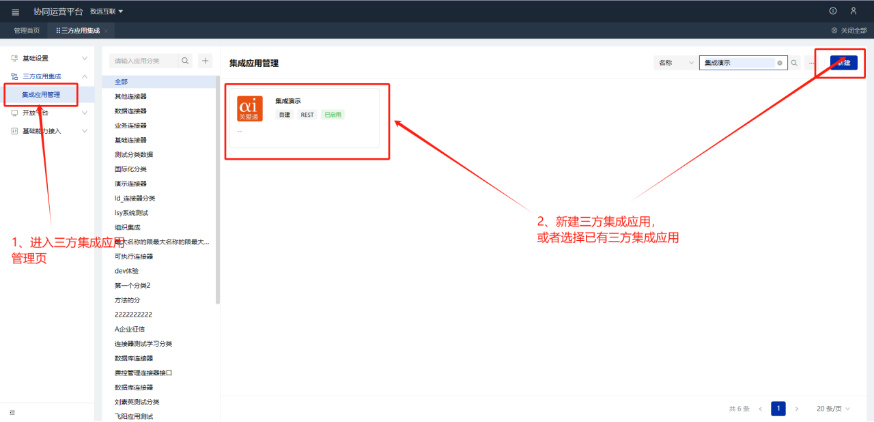Click the green 已启用 status tag
The height and width of the screenshot is (422, 874).
(333, 115)
